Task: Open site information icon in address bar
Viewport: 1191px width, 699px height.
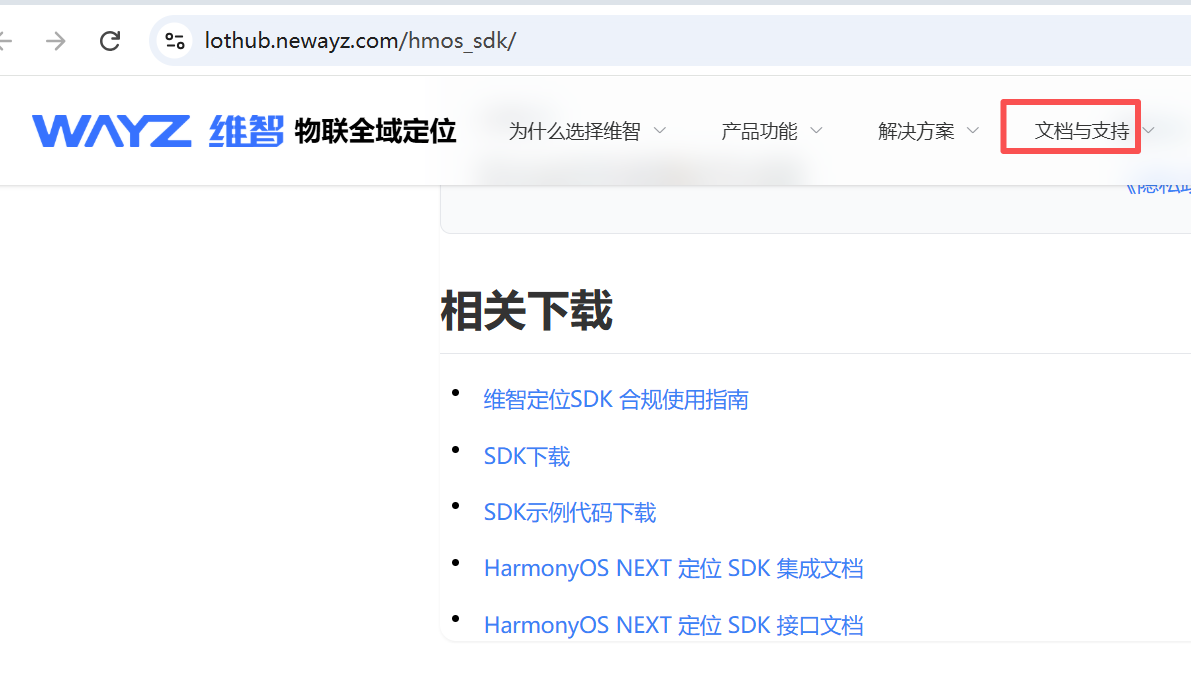Action: (x=175, y=41)
